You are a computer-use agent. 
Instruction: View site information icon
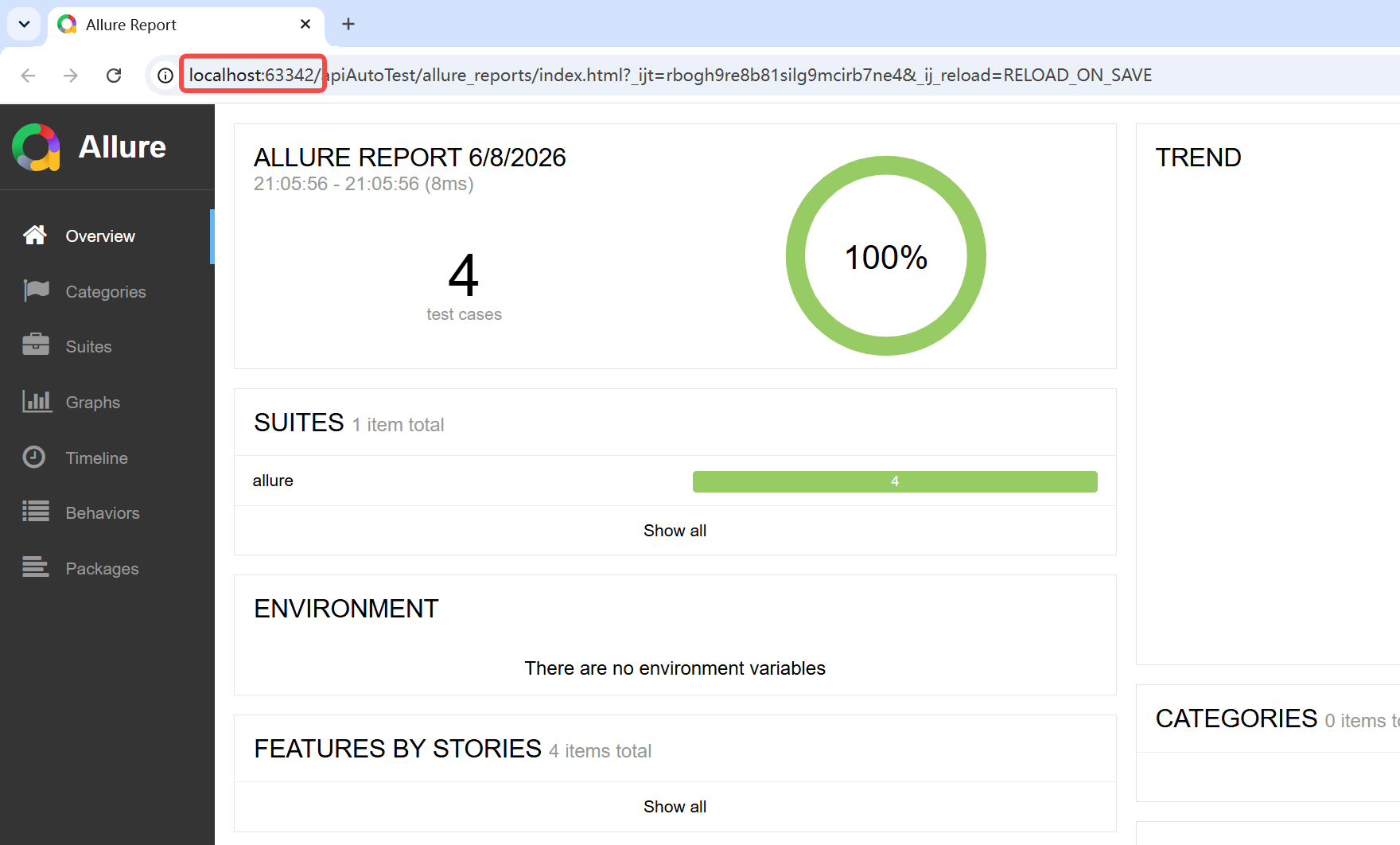165,76
